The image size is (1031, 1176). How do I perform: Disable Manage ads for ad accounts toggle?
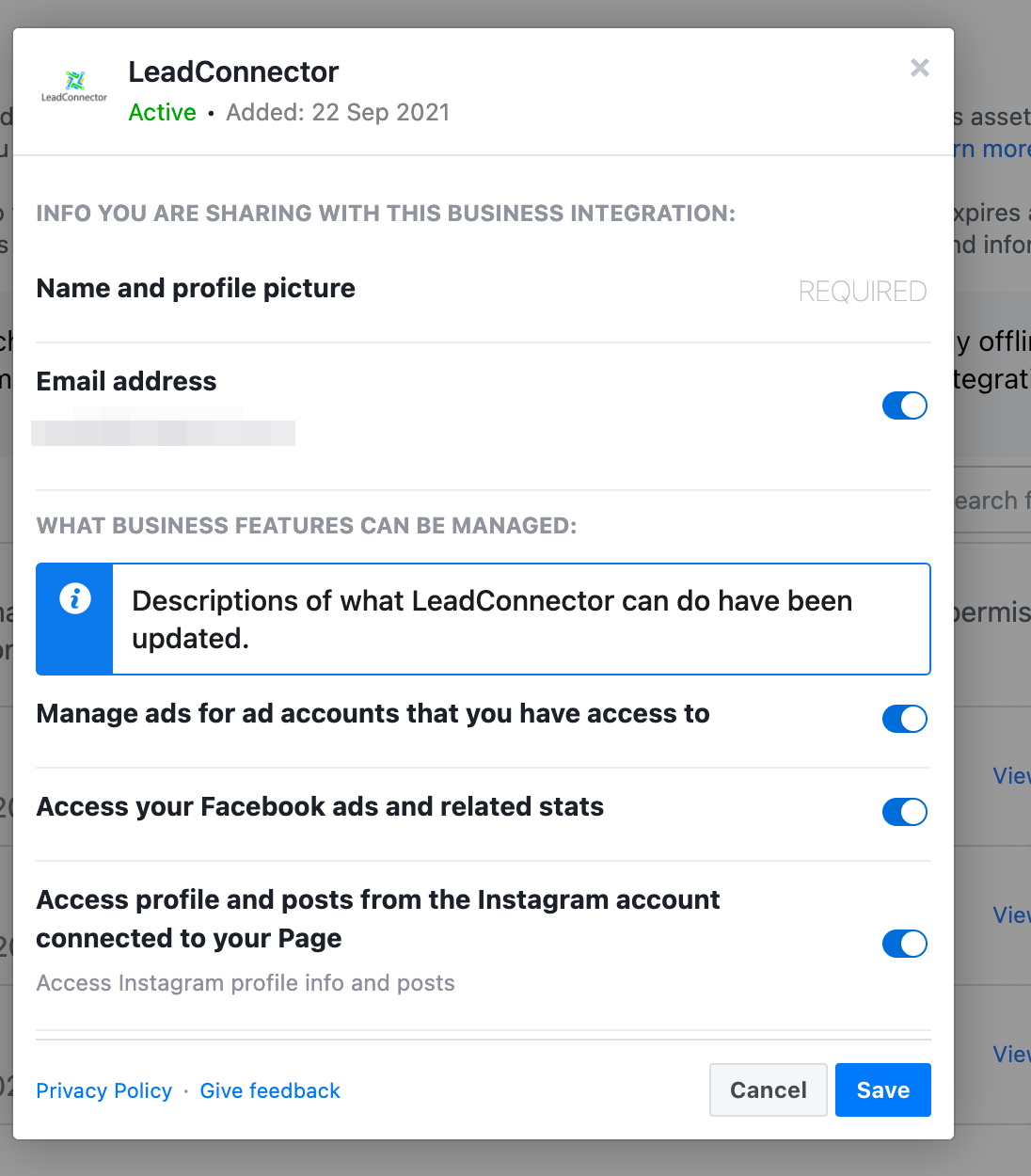[905, 719]
